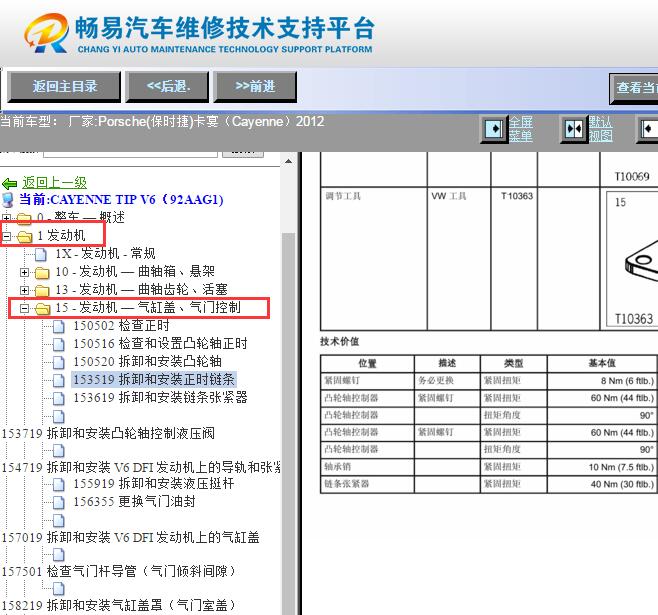
Task: Click the 查看当 button at the right edge of the toolbar
Action: pyautogui.click(x=634, y=89)
